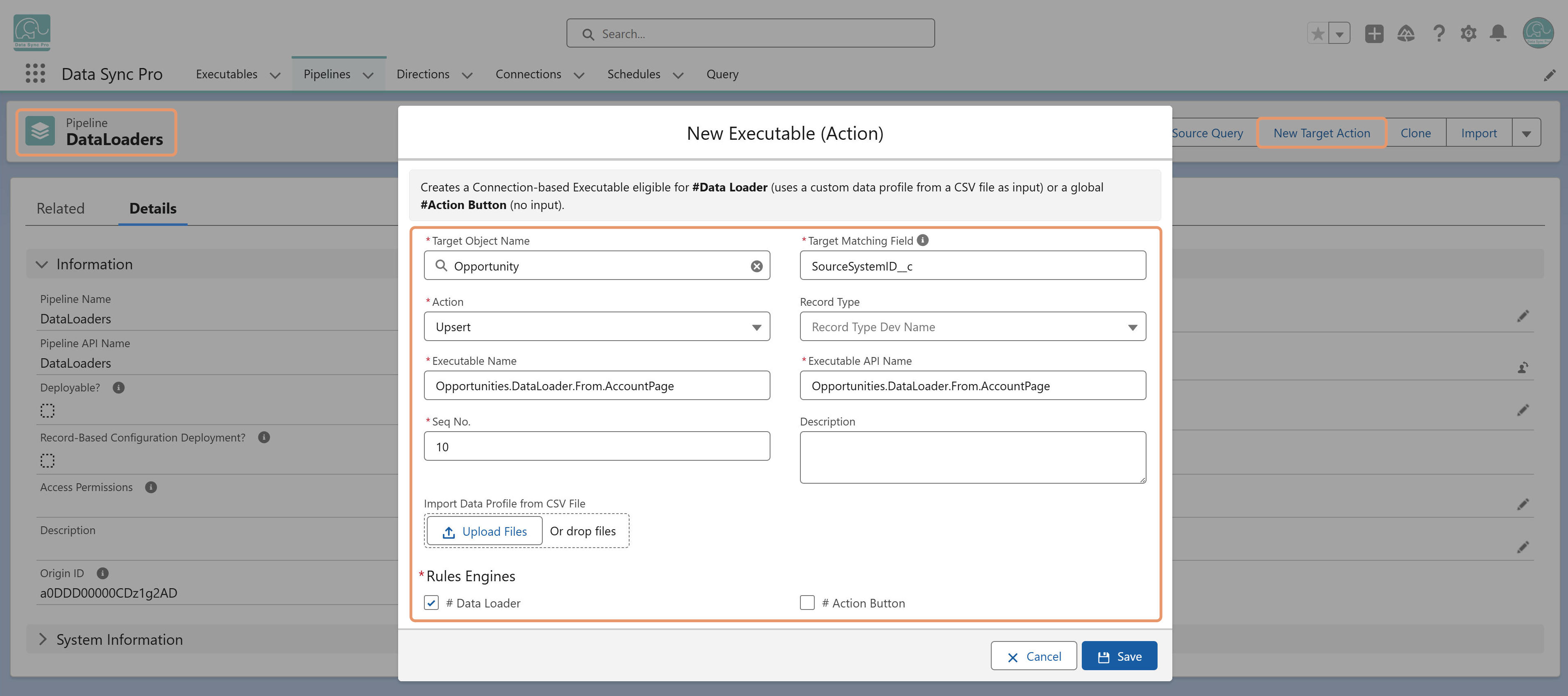Click the magnifier icon in Target Object Name
This screenshot has width=1568, height=696.
coord(441,266)
